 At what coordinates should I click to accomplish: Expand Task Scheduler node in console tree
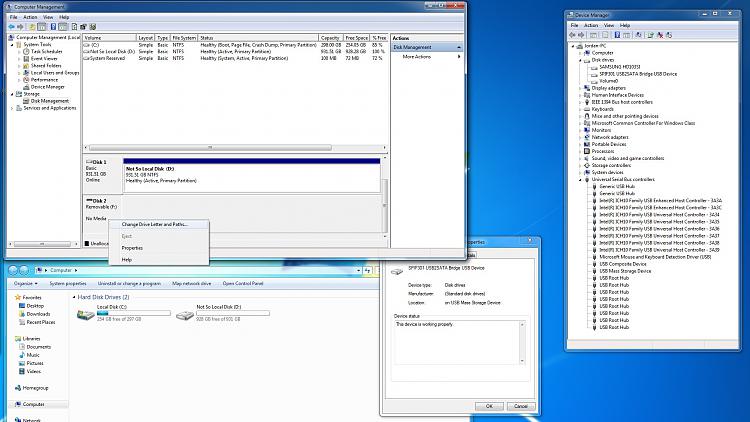(x=19, y=51)
